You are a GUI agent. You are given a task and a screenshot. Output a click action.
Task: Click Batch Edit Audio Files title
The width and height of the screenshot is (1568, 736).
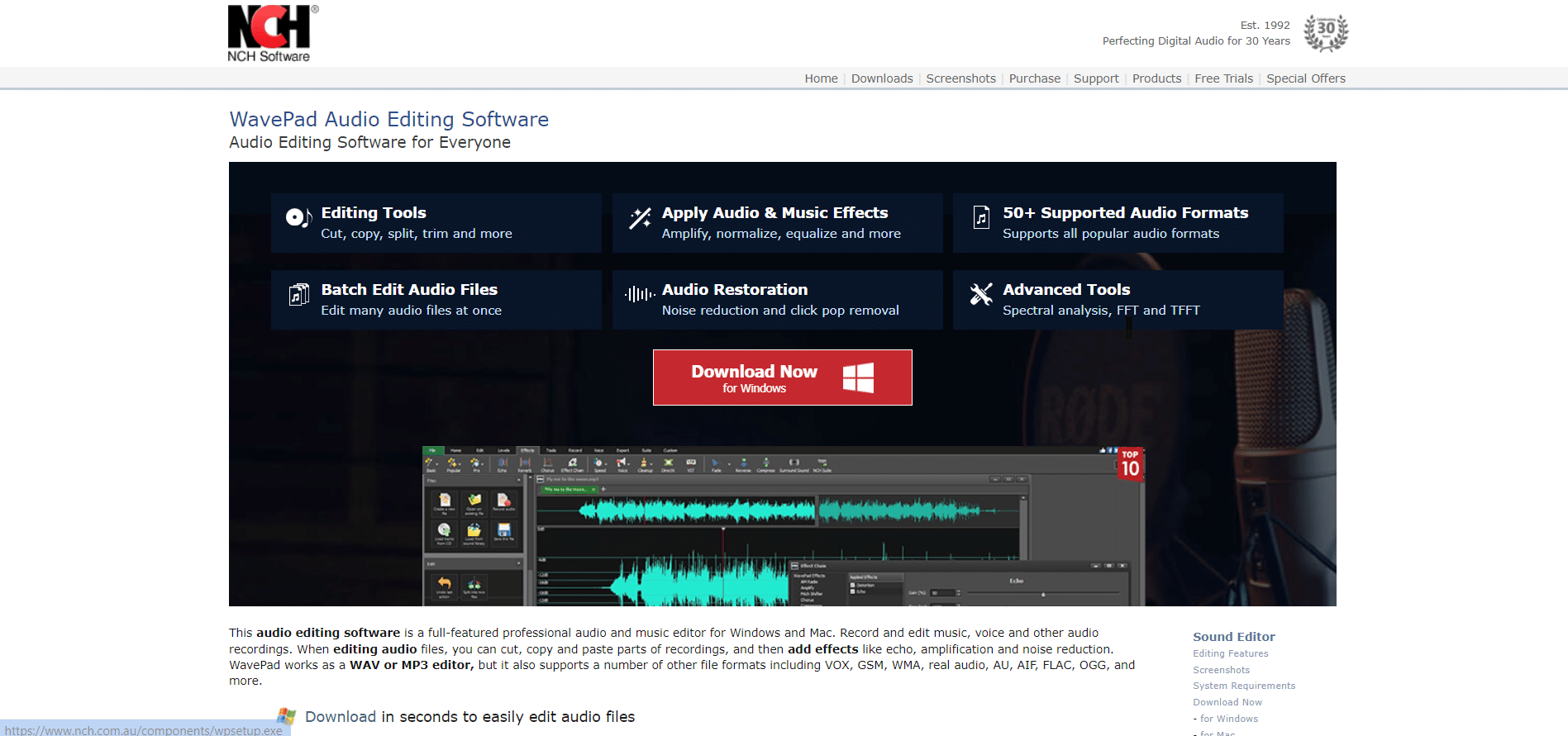coord(409,289)
